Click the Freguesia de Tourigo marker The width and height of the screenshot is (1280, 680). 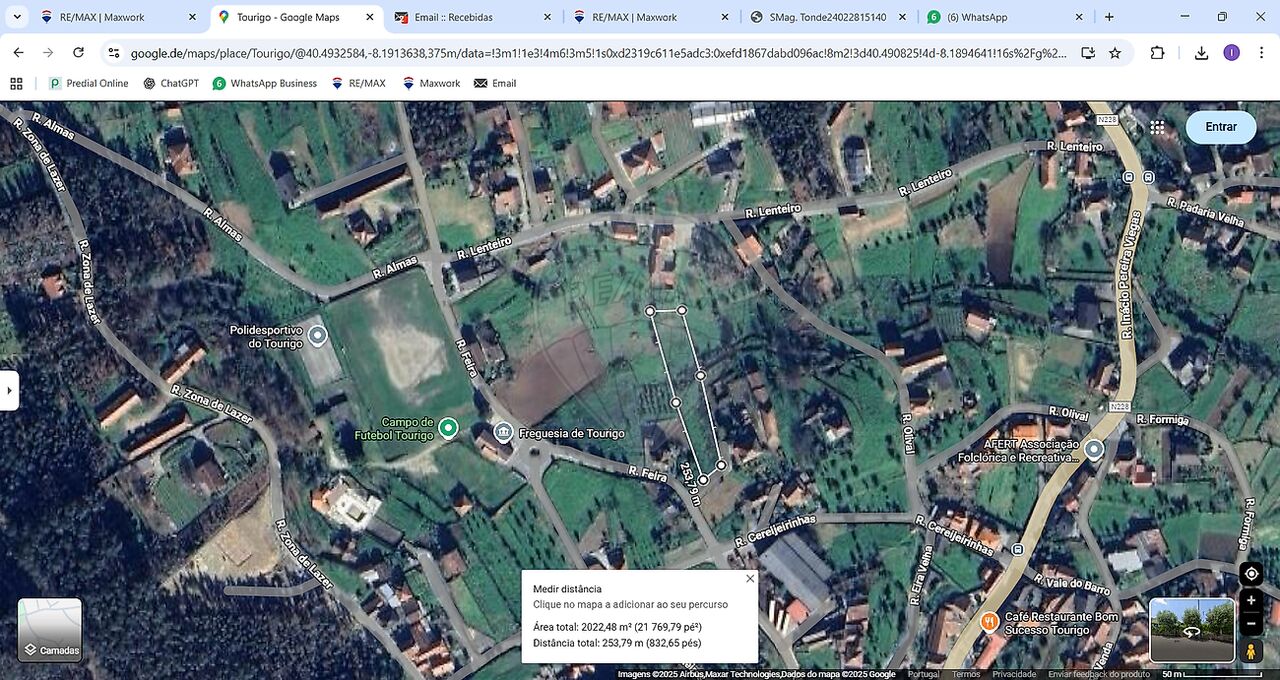(503, 433)
